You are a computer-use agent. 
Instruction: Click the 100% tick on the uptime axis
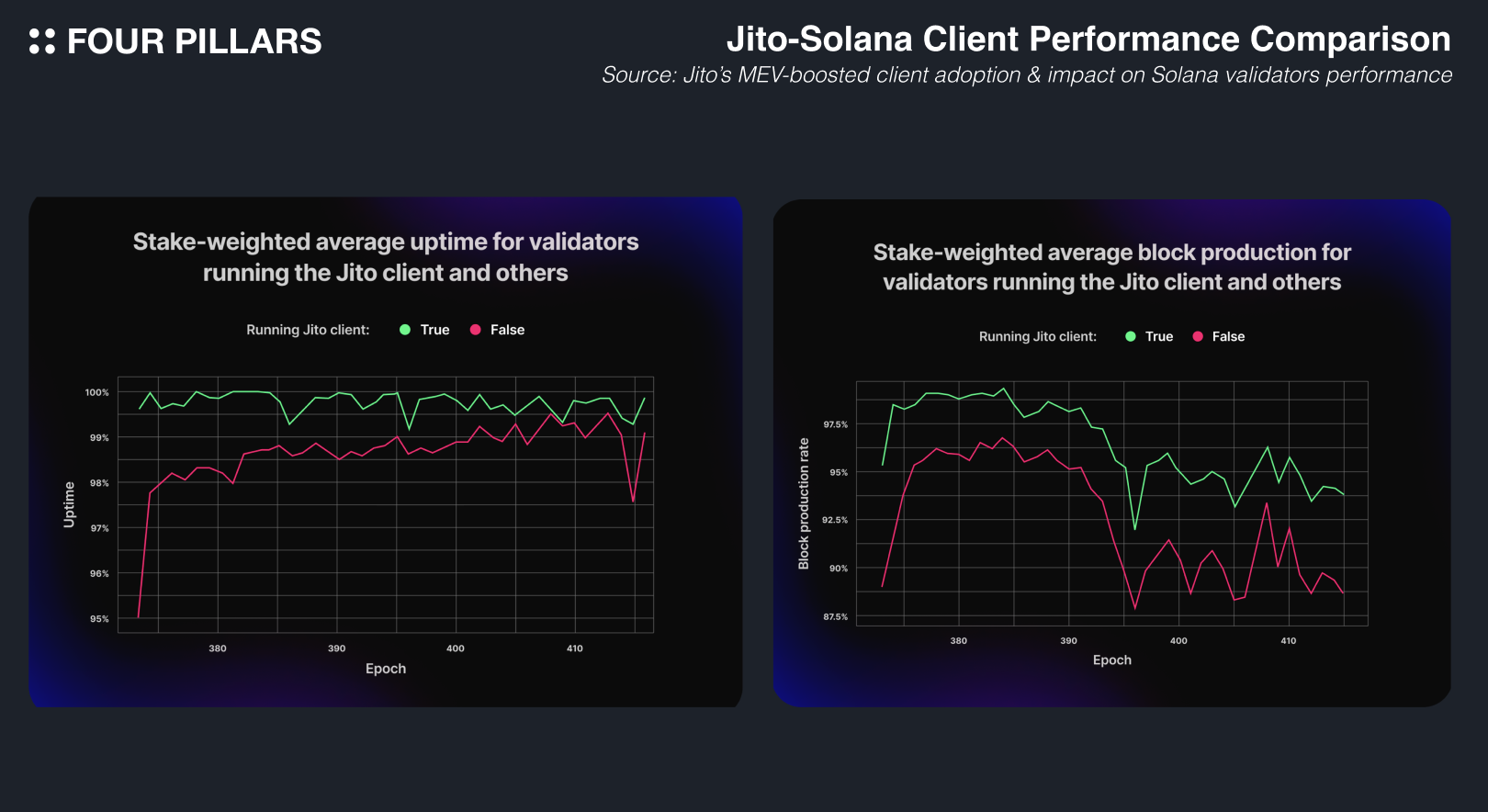click(x=96, y=392)
